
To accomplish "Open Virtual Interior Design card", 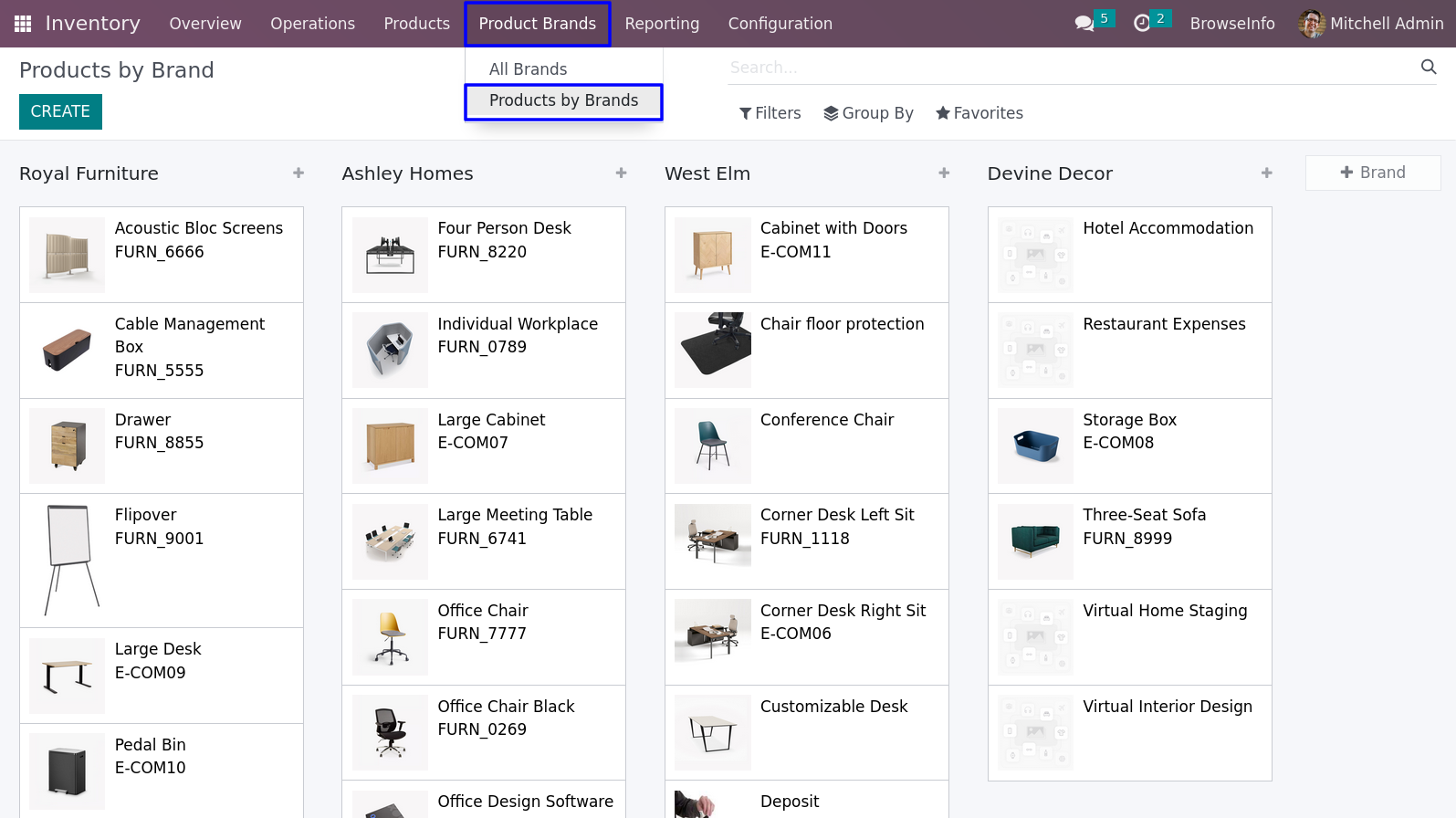I will tap(1130, 733).
